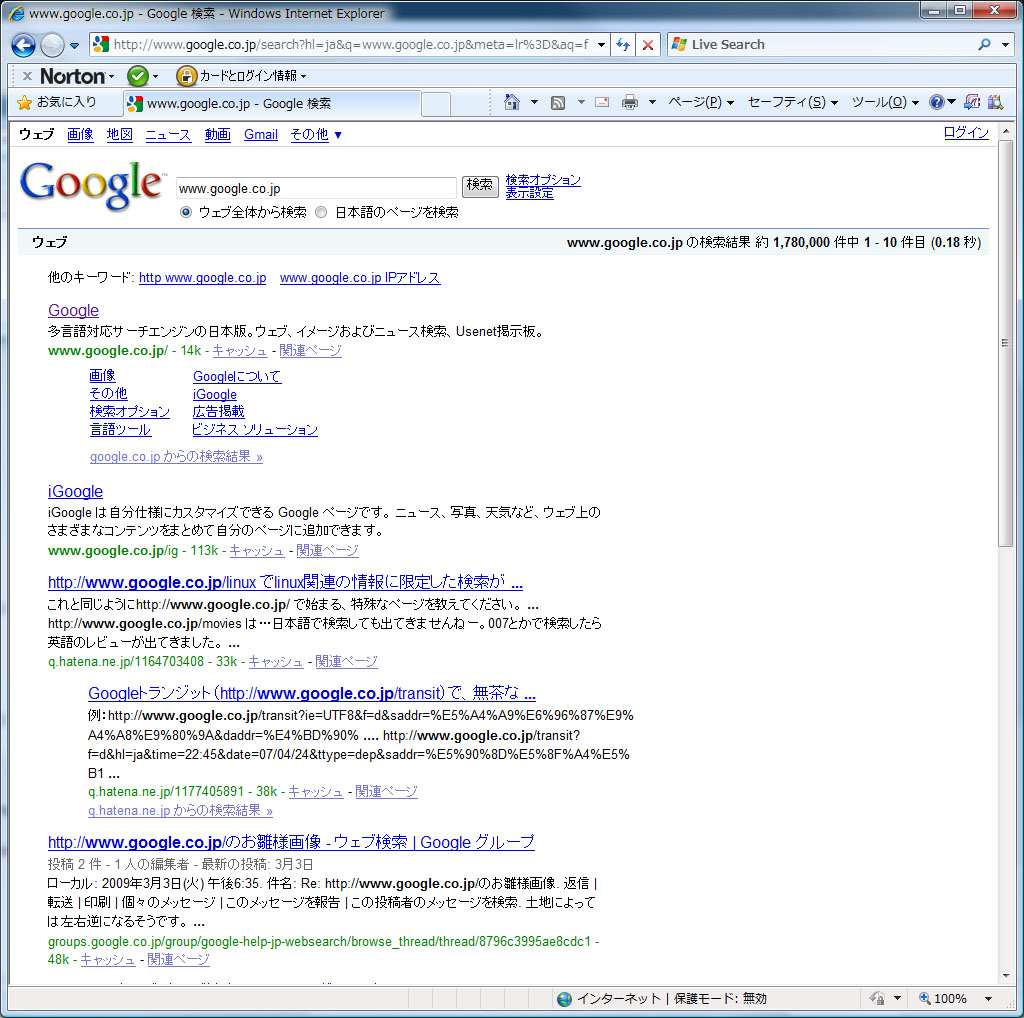Click the Internet zone globe in status bar
Screen dimensions: 1024x1018
click(564, 998)
